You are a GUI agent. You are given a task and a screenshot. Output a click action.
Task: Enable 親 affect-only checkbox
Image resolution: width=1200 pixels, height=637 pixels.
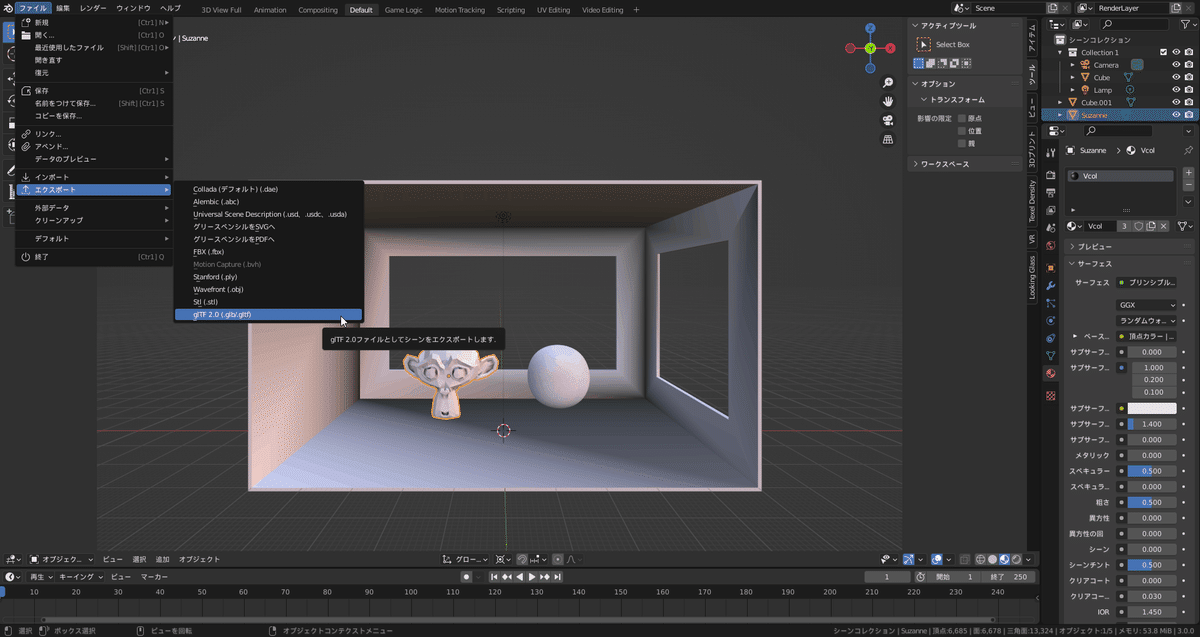(962, 144)
